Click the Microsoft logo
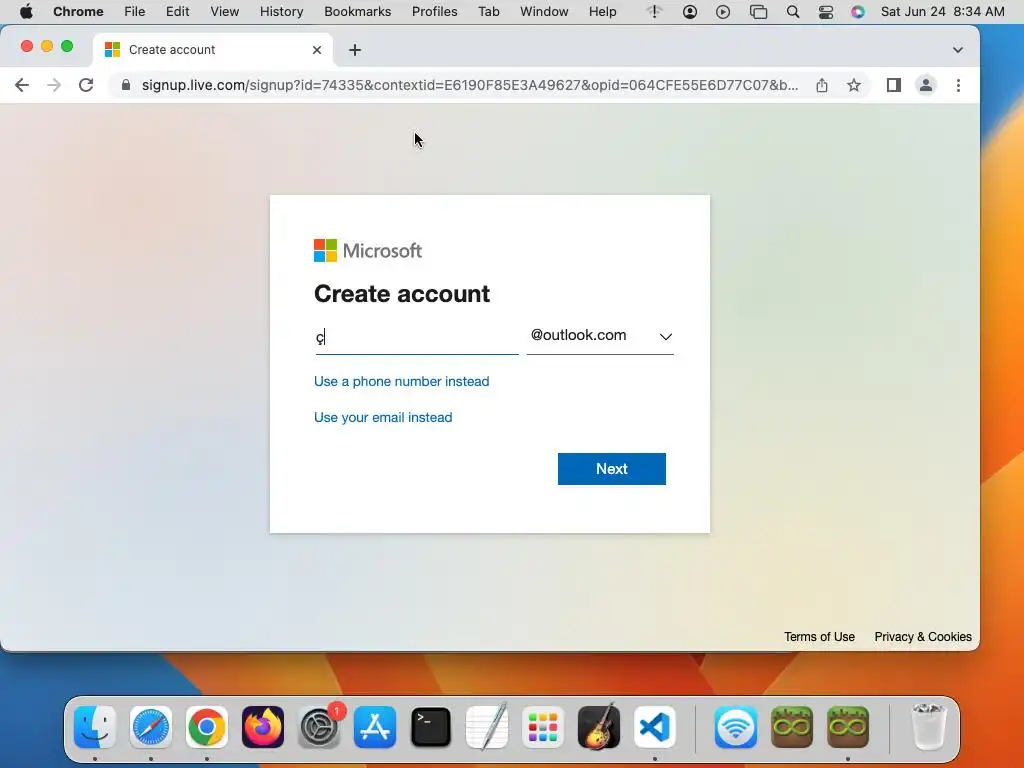Viewport: 1024px width, 768px height. point(368,251)
